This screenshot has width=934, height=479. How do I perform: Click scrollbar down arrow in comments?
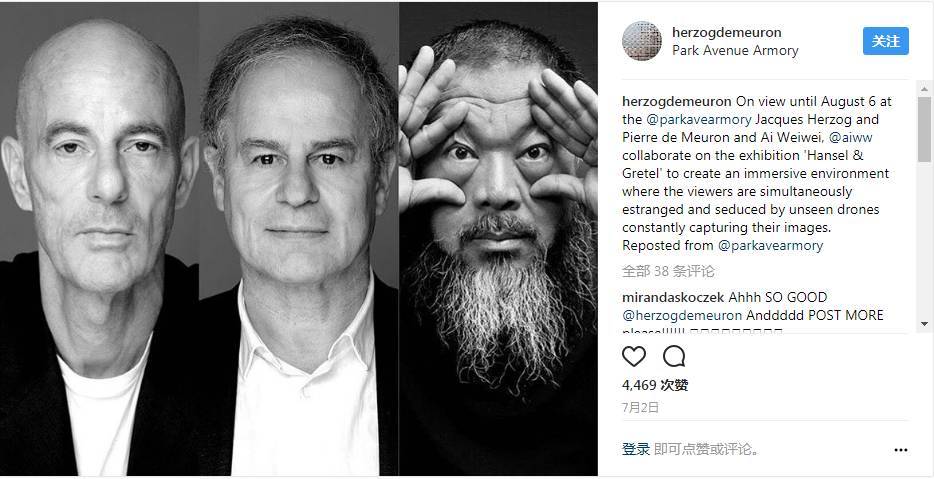[x=924, y=324]
